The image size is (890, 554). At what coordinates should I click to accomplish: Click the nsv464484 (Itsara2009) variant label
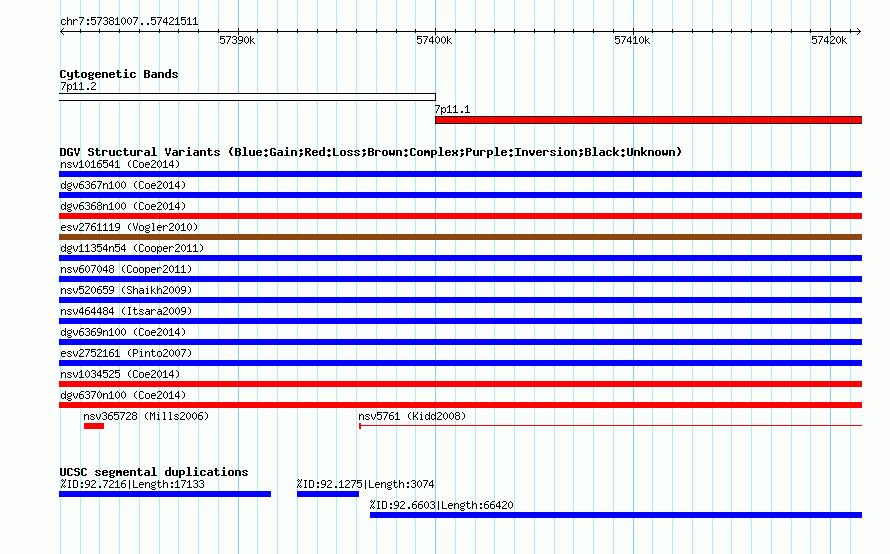point(126,311)
